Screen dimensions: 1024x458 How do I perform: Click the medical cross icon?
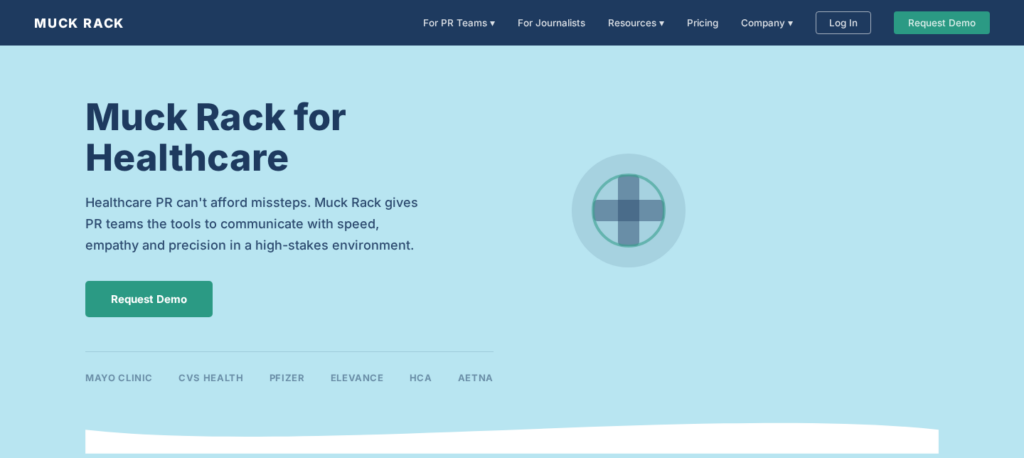point(628,210)
